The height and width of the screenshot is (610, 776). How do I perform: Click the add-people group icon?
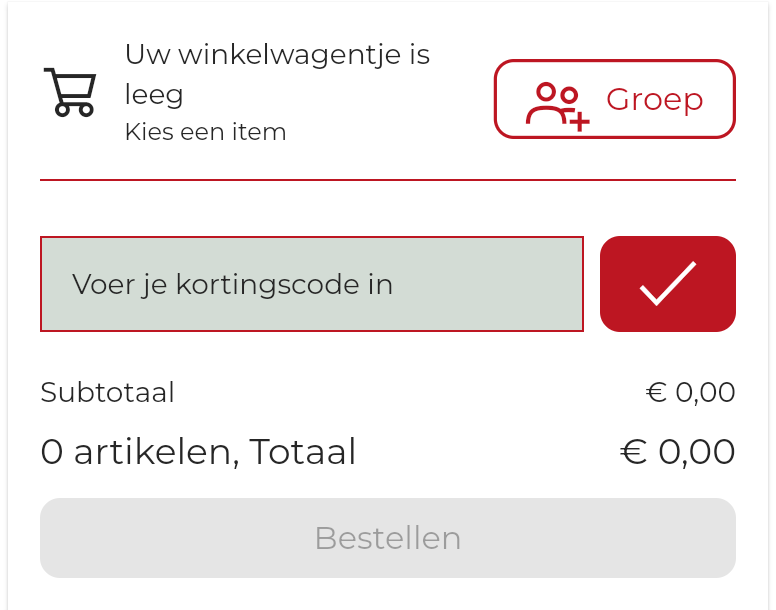[x=557, y=104]
